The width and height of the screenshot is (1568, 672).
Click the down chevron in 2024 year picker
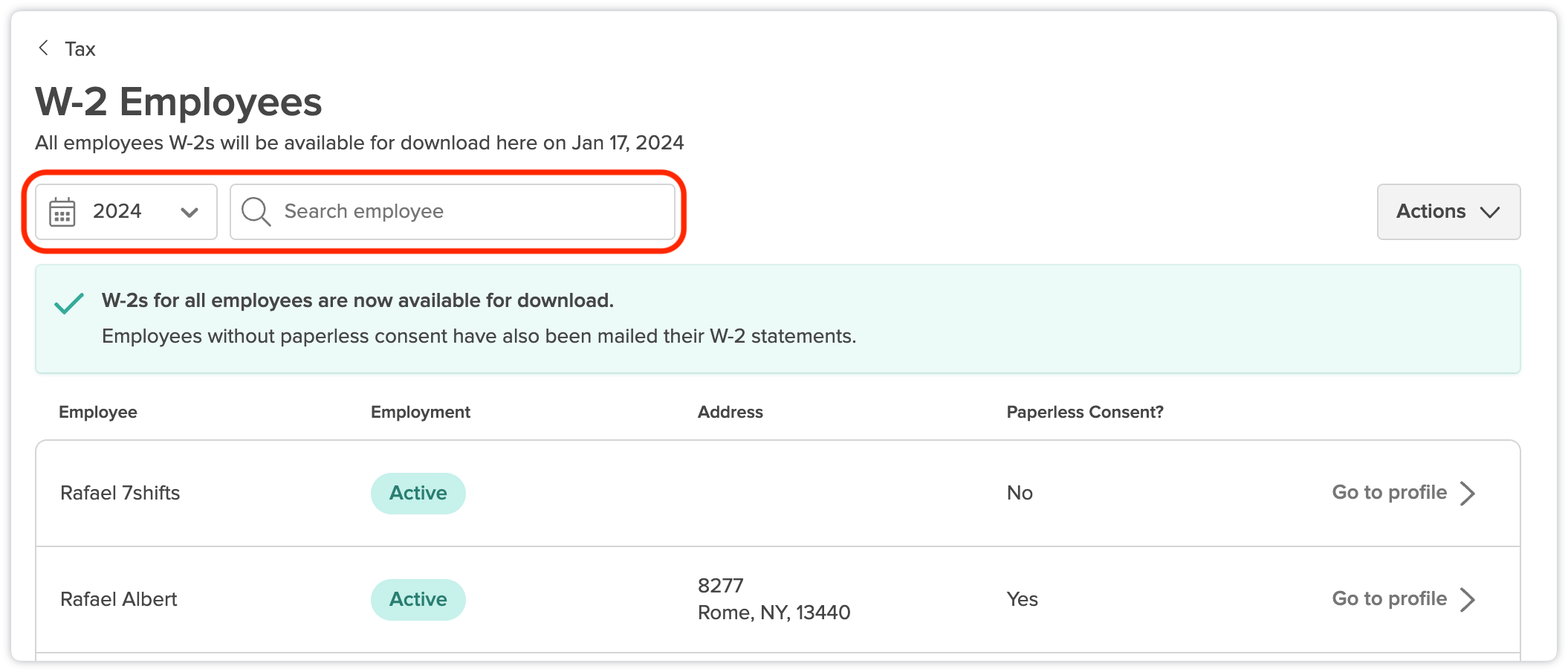pyautogui.click(x=189, y=213)
